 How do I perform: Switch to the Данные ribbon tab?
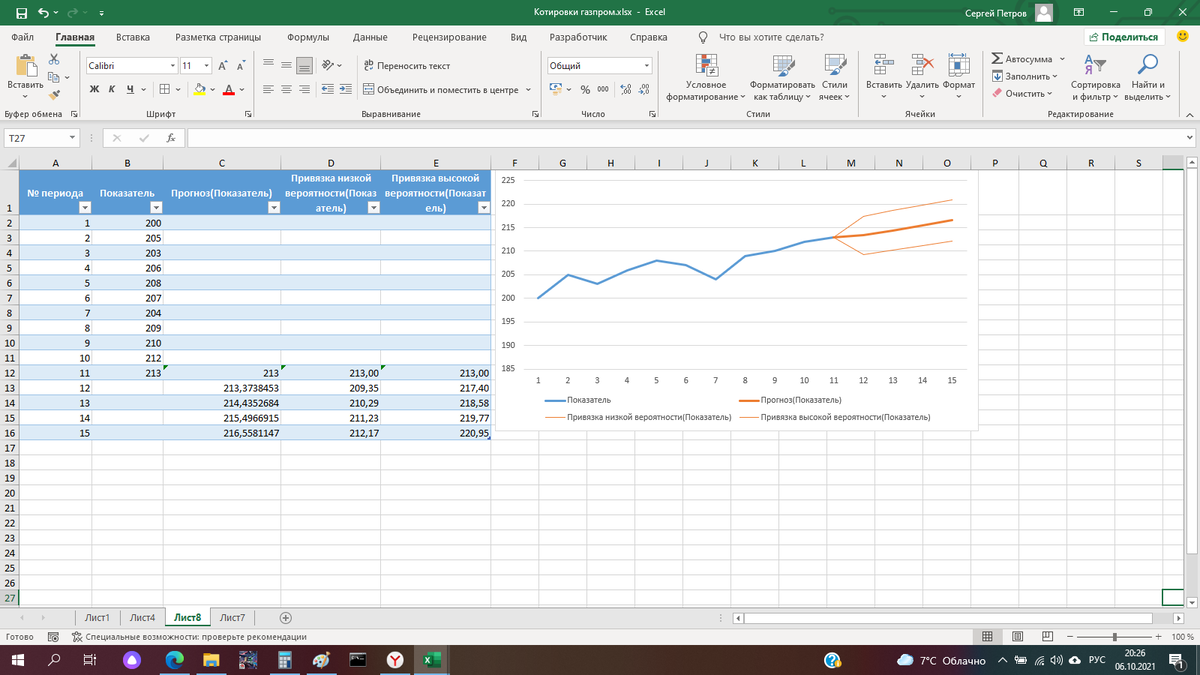coord(370,37)
